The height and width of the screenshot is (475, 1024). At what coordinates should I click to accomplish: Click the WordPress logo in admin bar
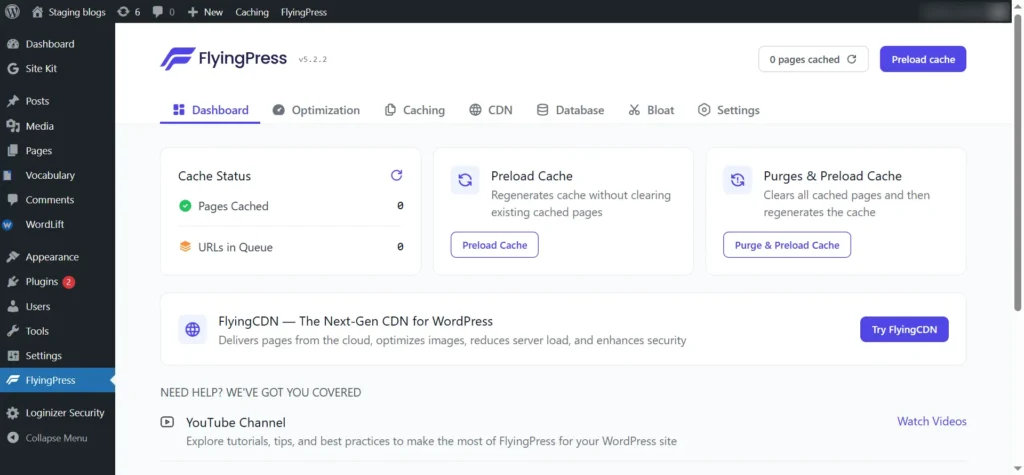tap(13, 12)
